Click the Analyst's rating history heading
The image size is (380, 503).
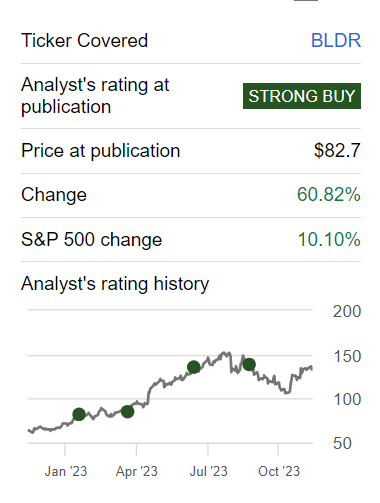point(115,284)
